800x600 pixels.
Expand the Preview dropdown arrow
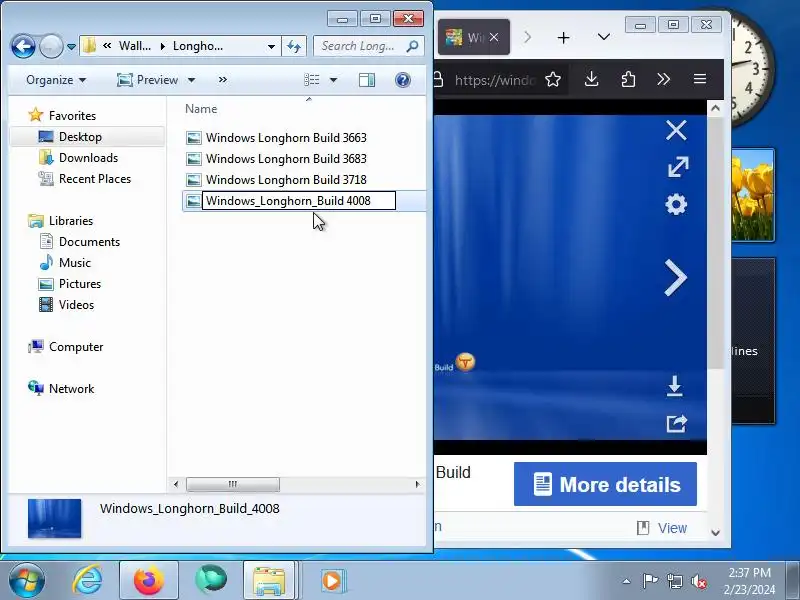pyautogui.click(x=191, y=80)
